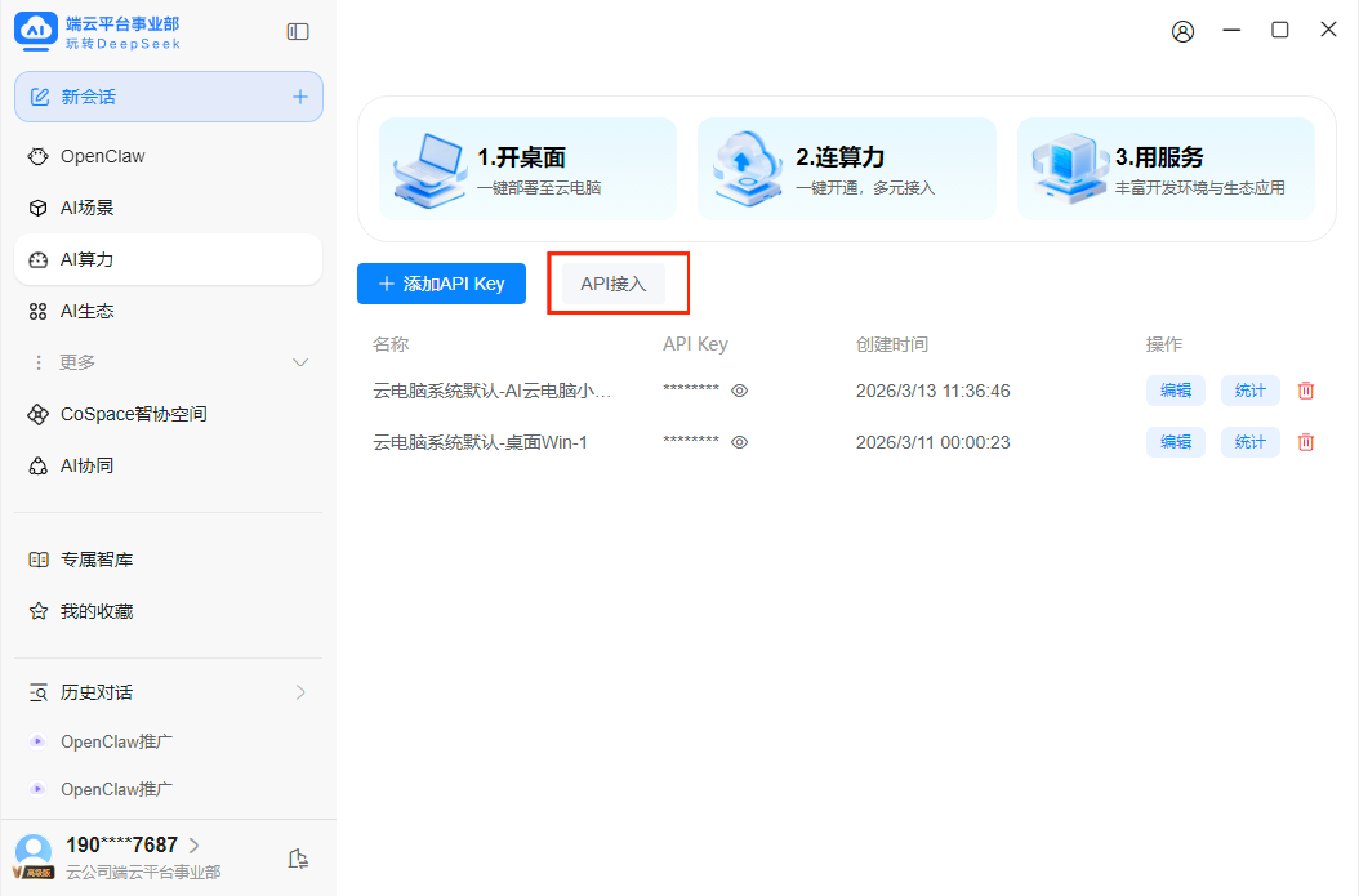
Task: Collapse the sidebar panel icon
Action: [297, 32]
